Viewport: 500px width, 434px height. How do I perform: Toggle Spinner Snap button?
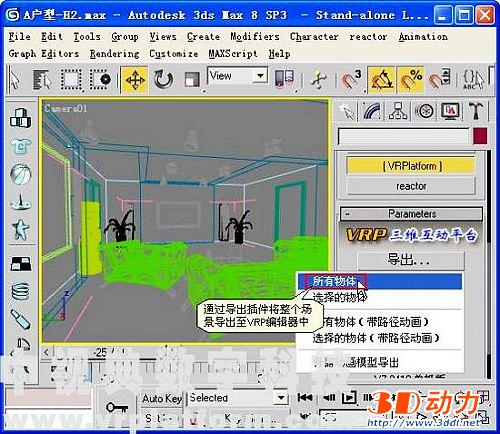click(x=440, y=79)
